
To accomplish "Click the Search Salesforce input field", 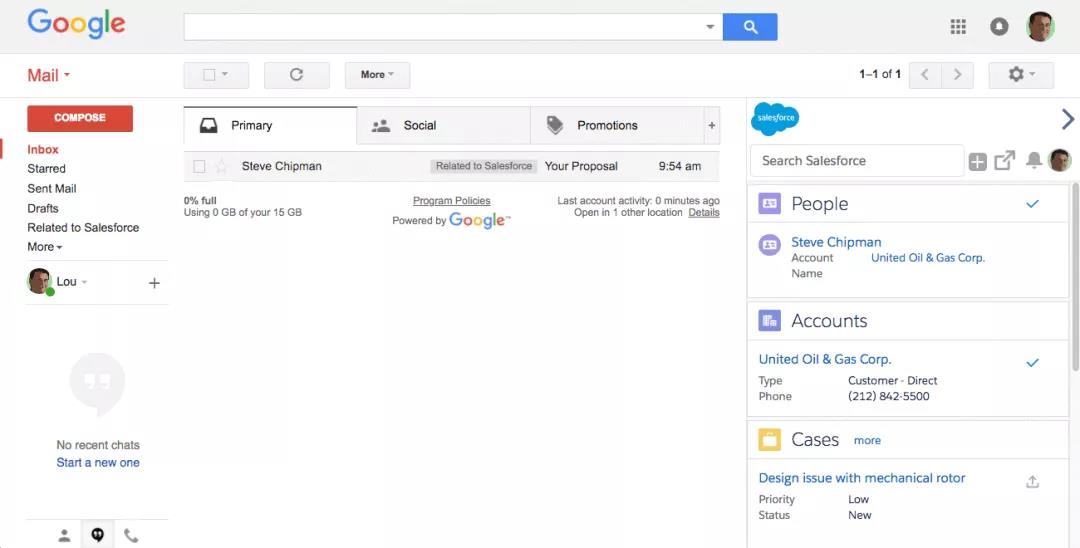I will tap(856, 161).
